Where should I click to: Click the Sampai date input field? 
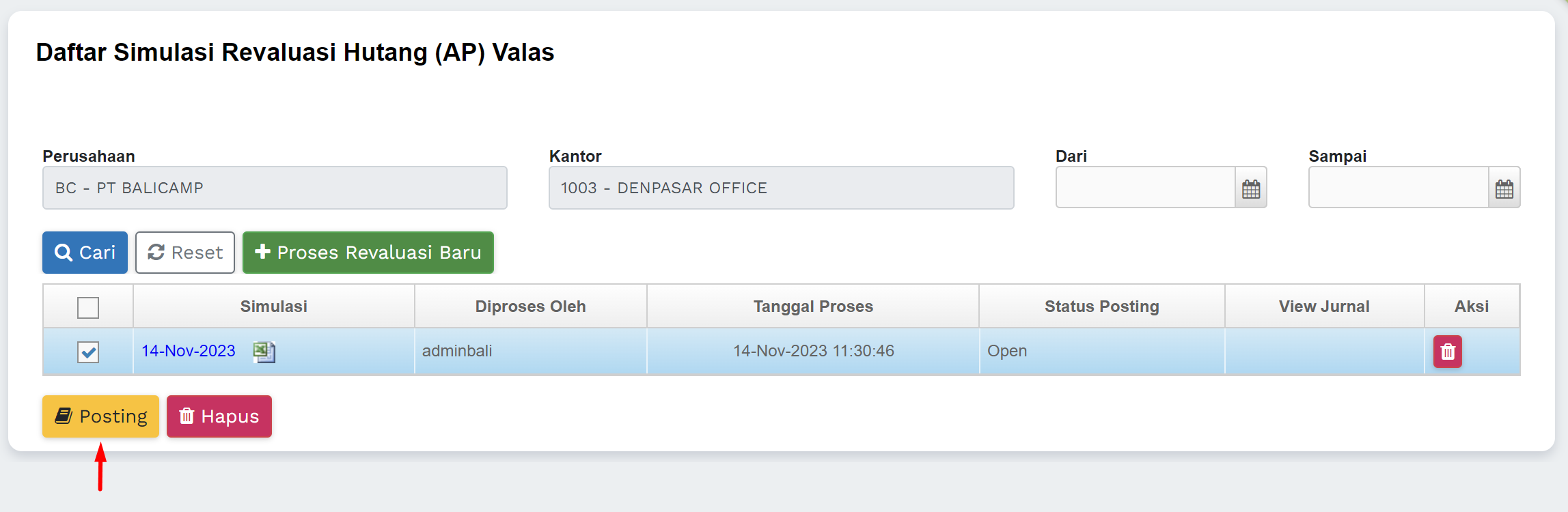point(1398,188)
